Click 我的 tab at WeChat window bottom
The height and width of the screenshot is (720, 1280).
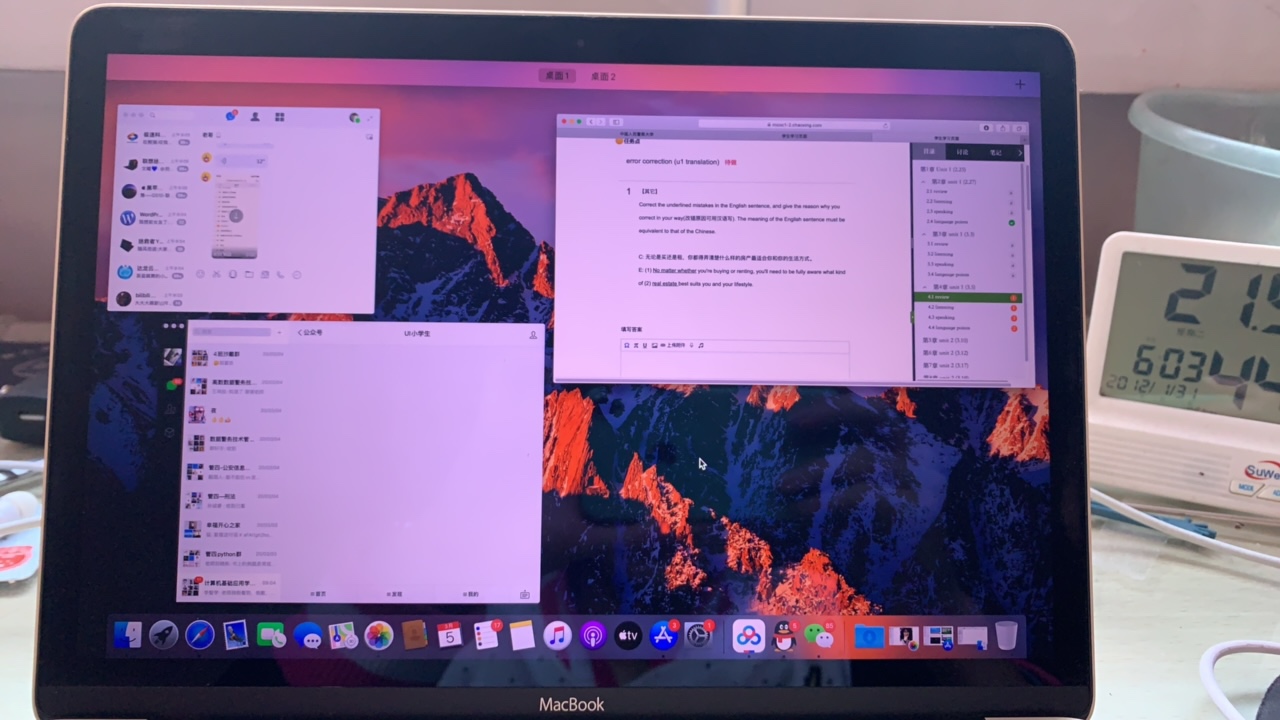click(x=471, y=594)
